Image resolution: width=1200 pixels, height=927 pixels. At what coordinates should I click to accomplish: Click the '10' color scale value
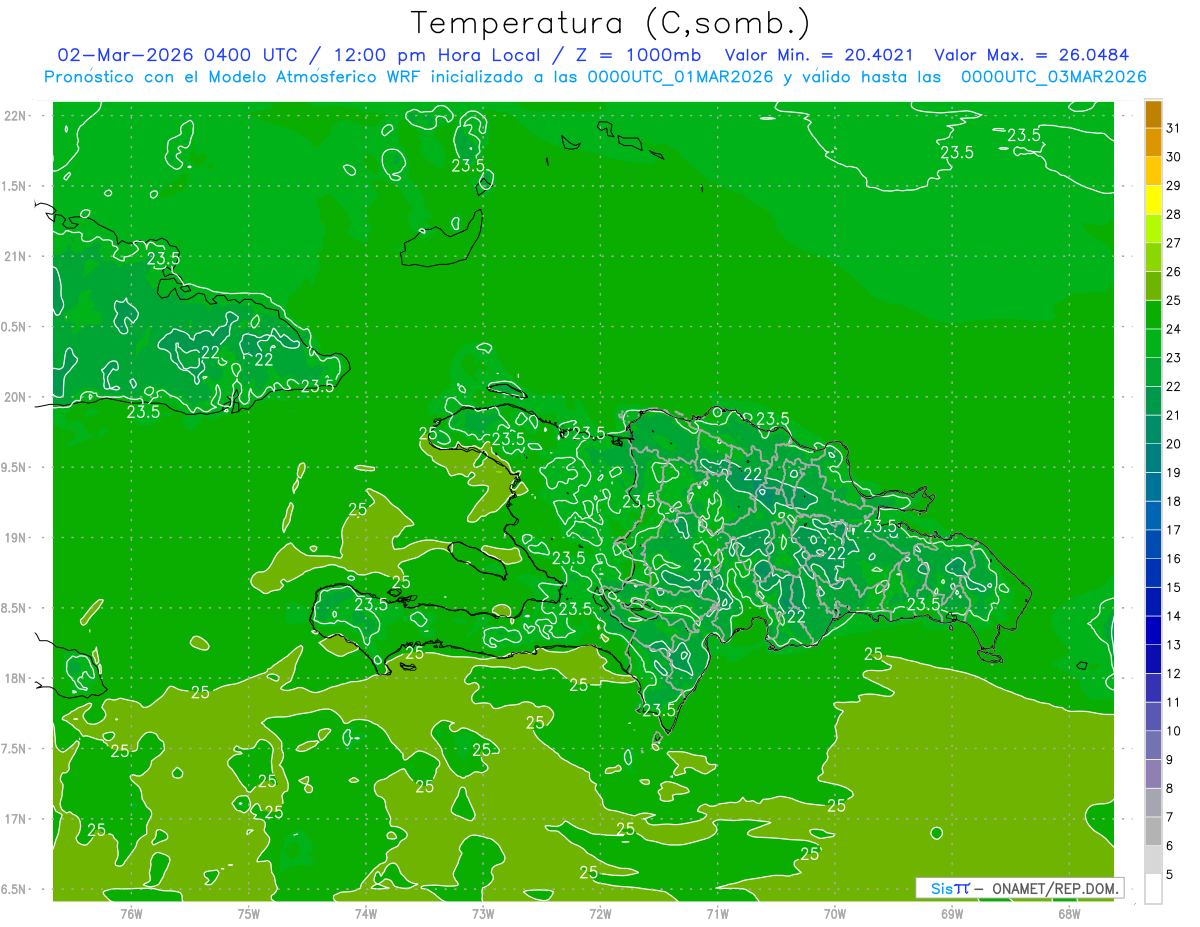1174,731
